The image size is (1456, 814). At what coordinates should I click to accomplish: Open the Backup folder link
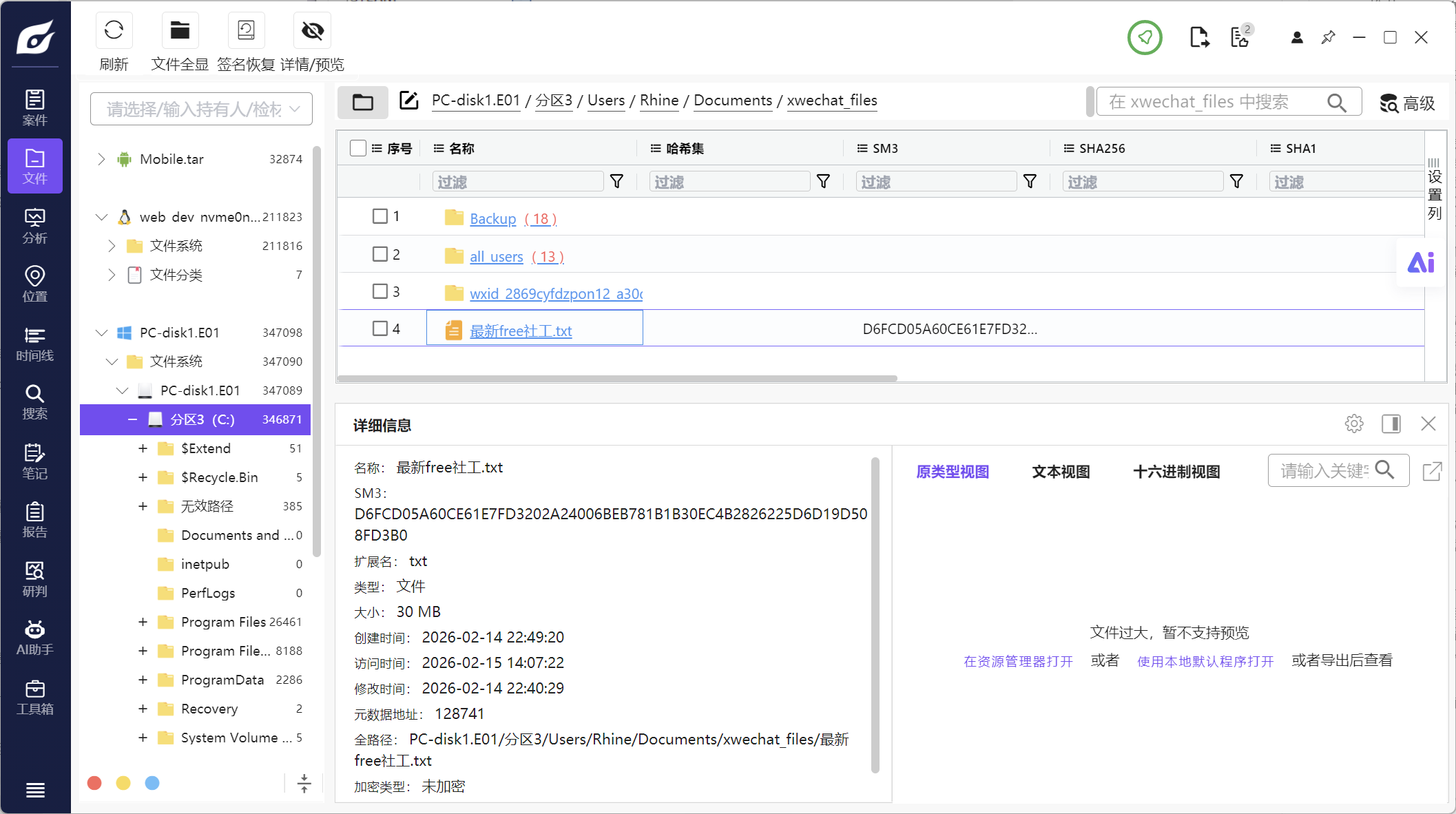[x=492, y=218]
